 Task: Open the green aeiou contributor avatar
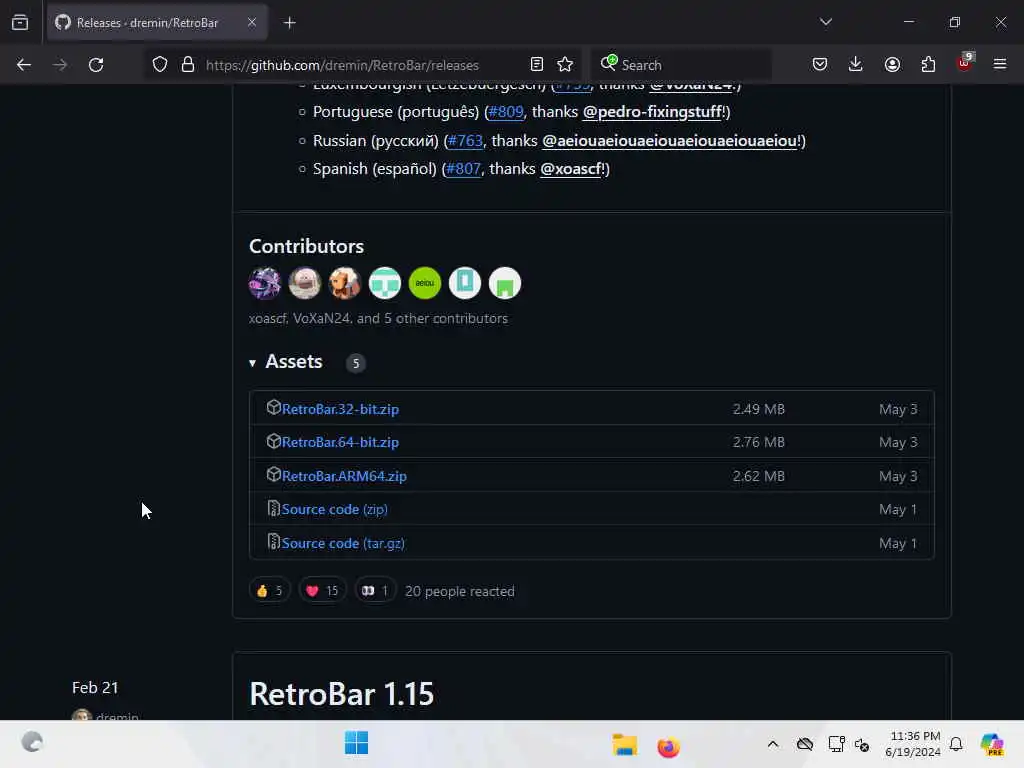[x=424, y=283]
